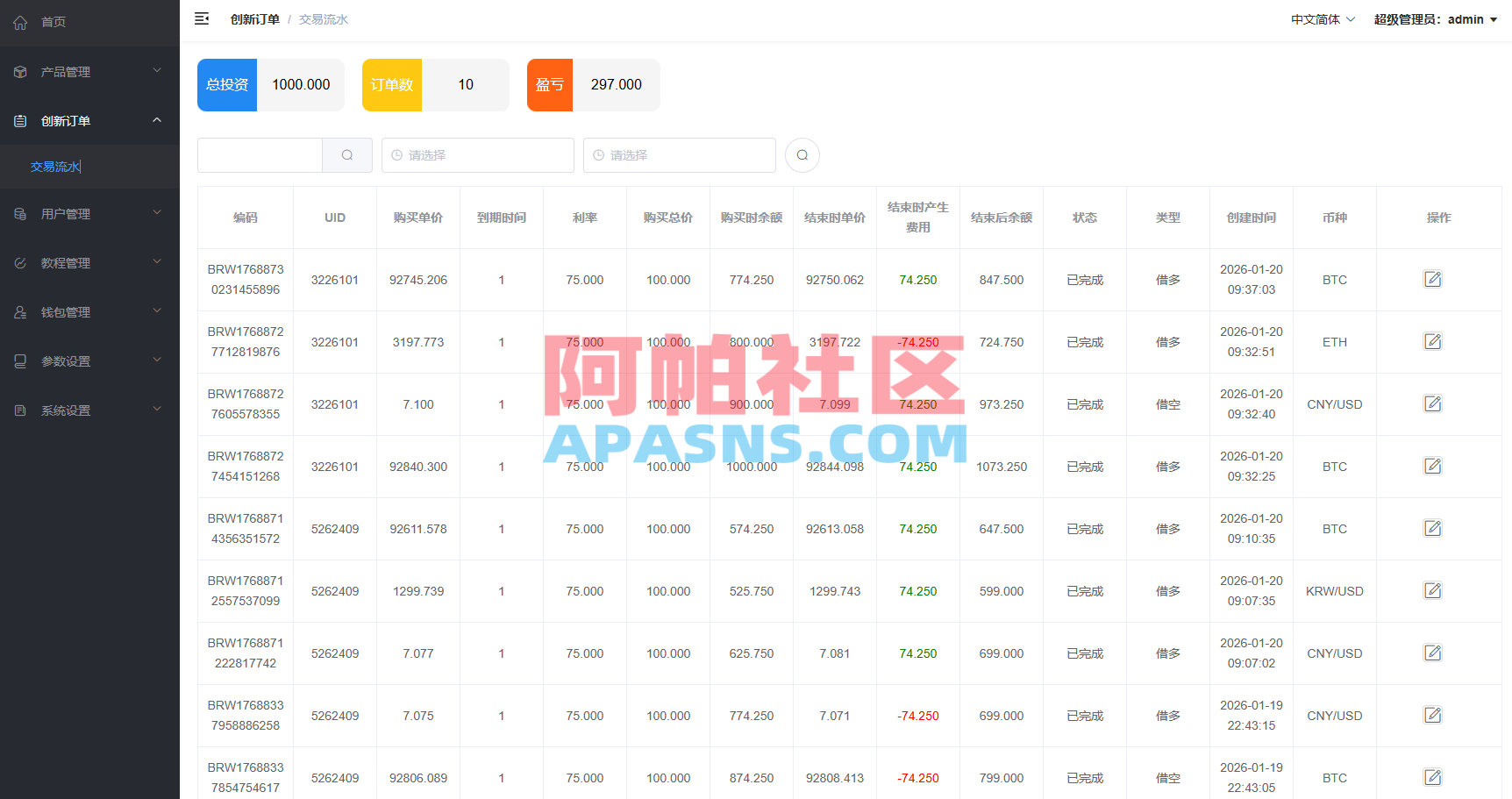Open the admin account dropdown
The image size is (1512, 799).
coord(1436,19)
